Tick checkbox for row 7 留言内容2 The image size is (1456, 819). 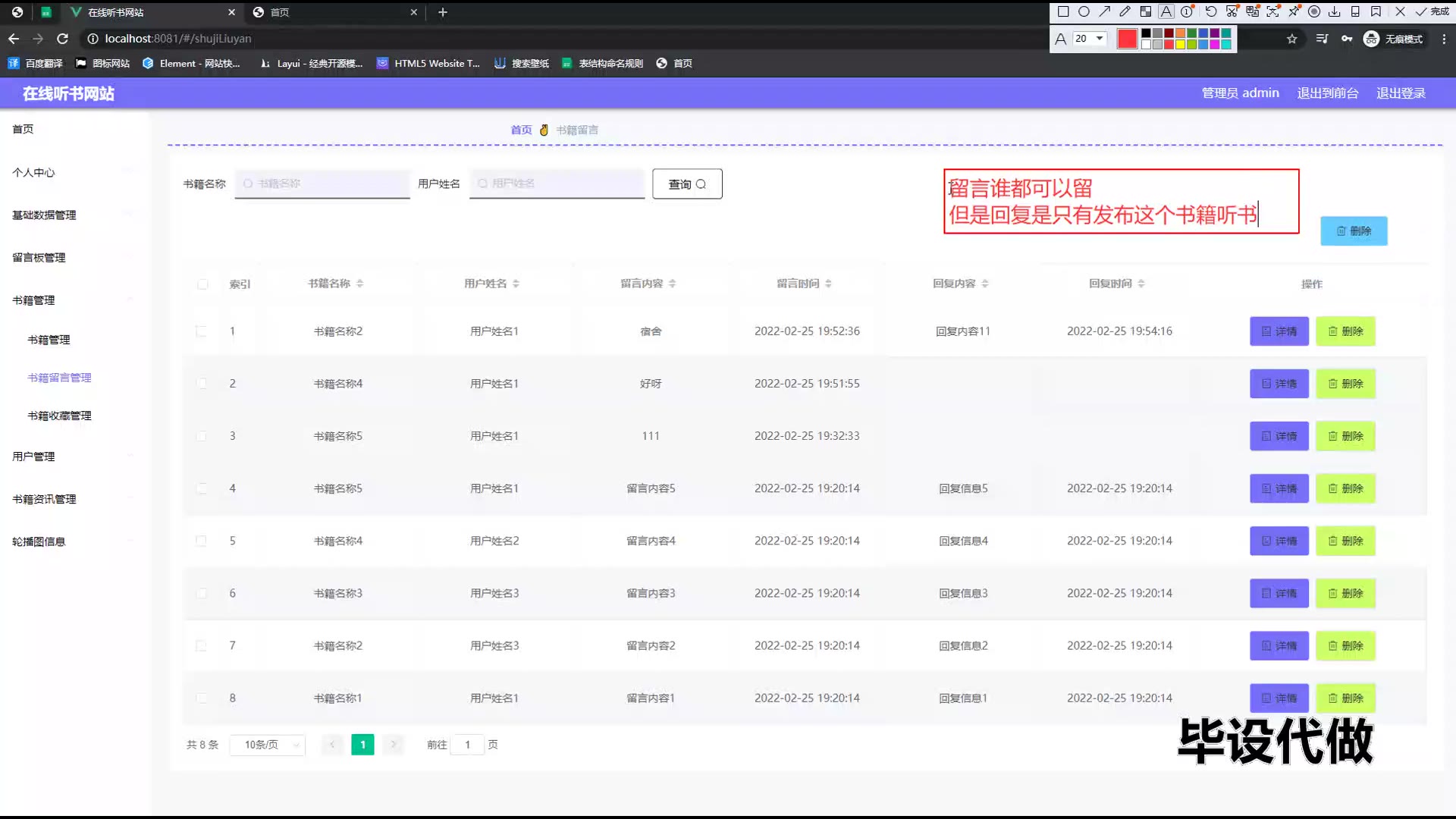[x=201, y=645]
